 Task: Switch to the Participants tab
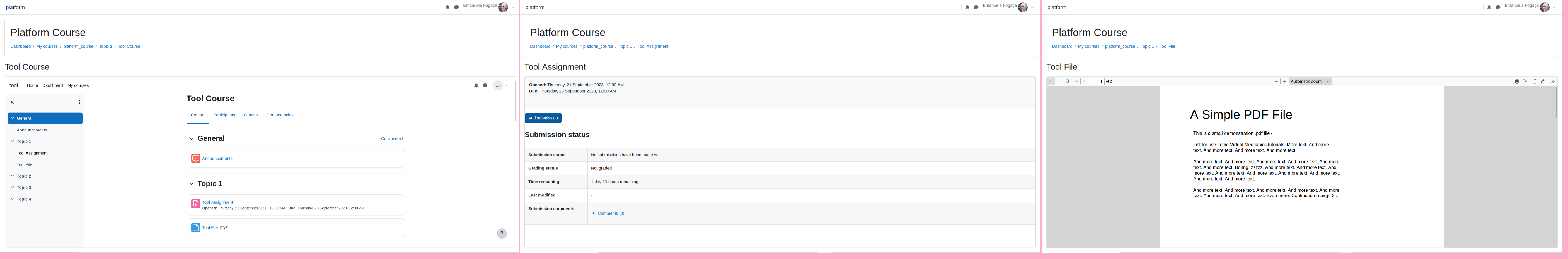pyautogui.click(x=224, y=115)
